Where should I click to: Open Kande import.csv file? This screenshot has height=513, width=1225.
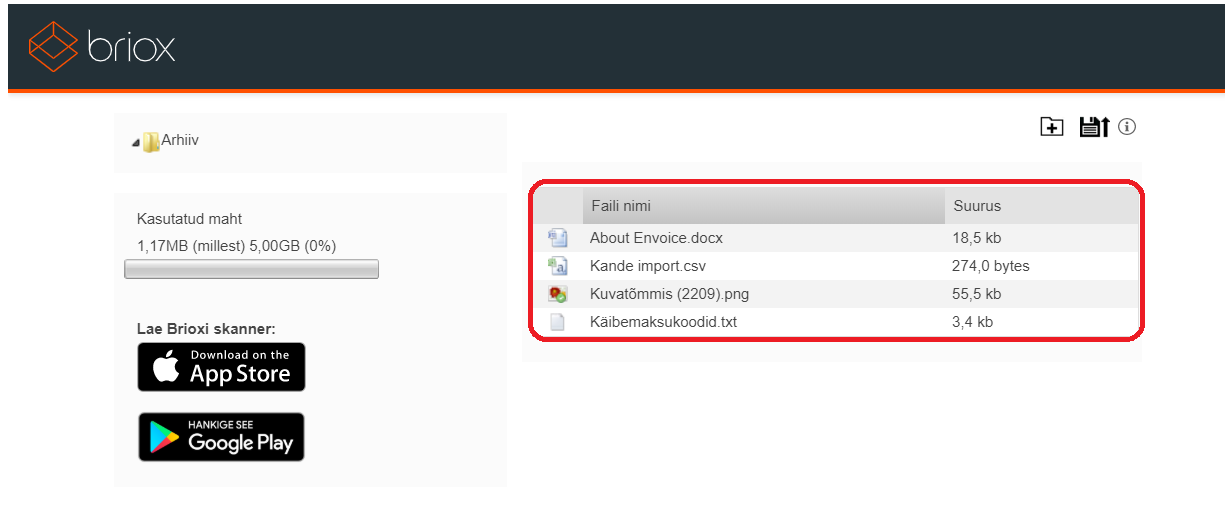tap(648, 266)
